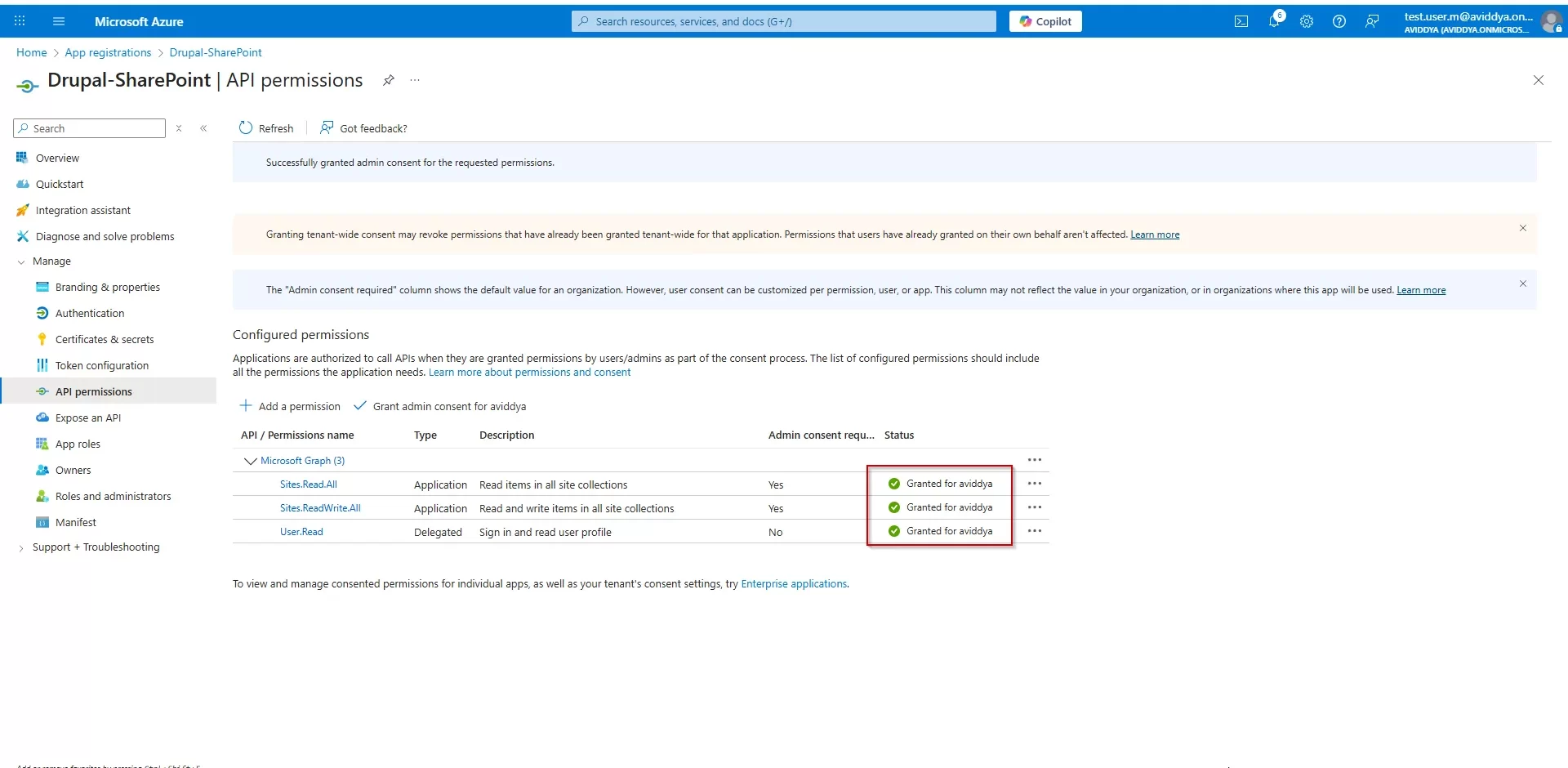Viewport: 1568px width, 768px height.
Task: Pin the Drupal-SharePoint API permissions blade
Action: pos(389,80)
